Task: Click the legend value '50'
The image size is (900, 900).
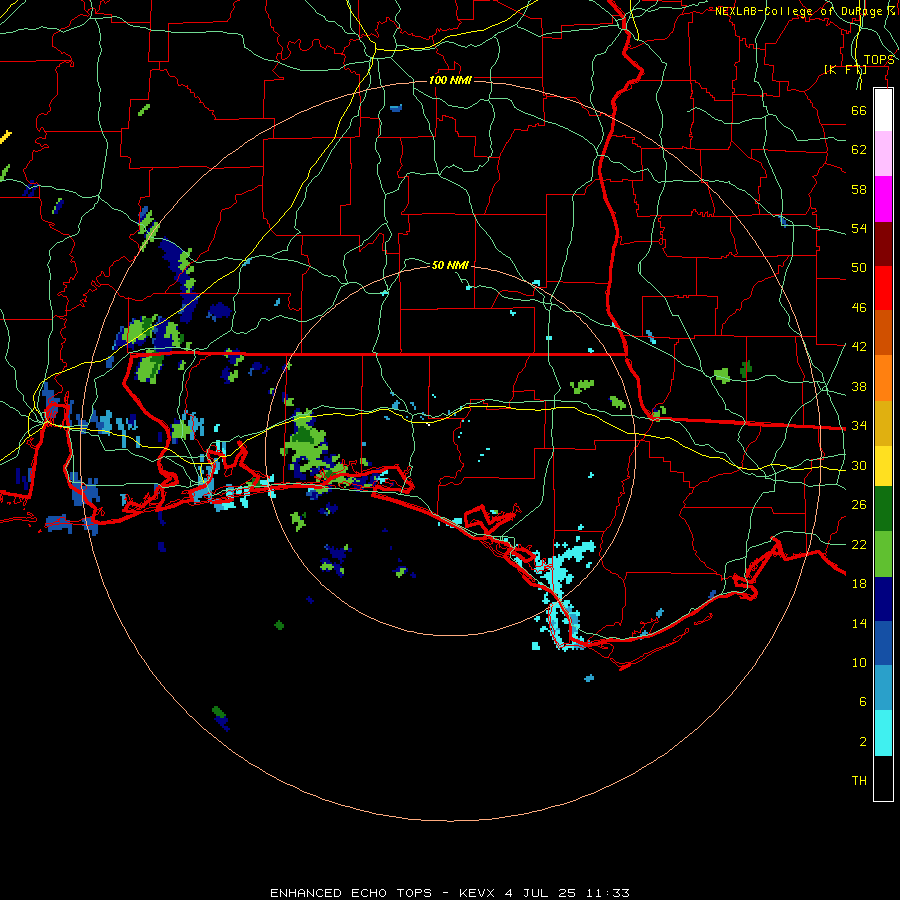Action: 859,268
